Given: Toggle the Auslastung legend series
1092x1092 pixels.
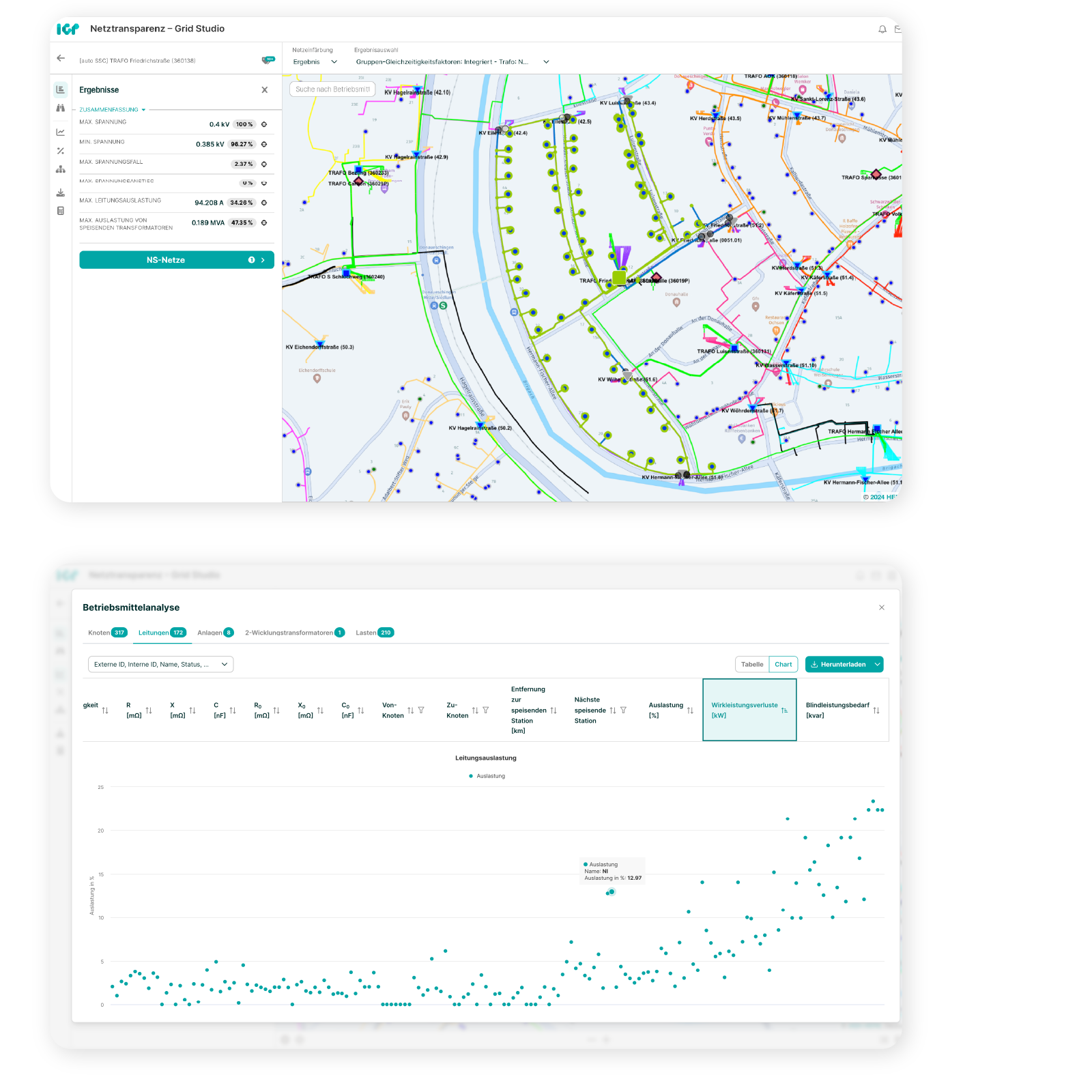Looking at the screenshot, I should pyautogui.click(x=487, y=776).
